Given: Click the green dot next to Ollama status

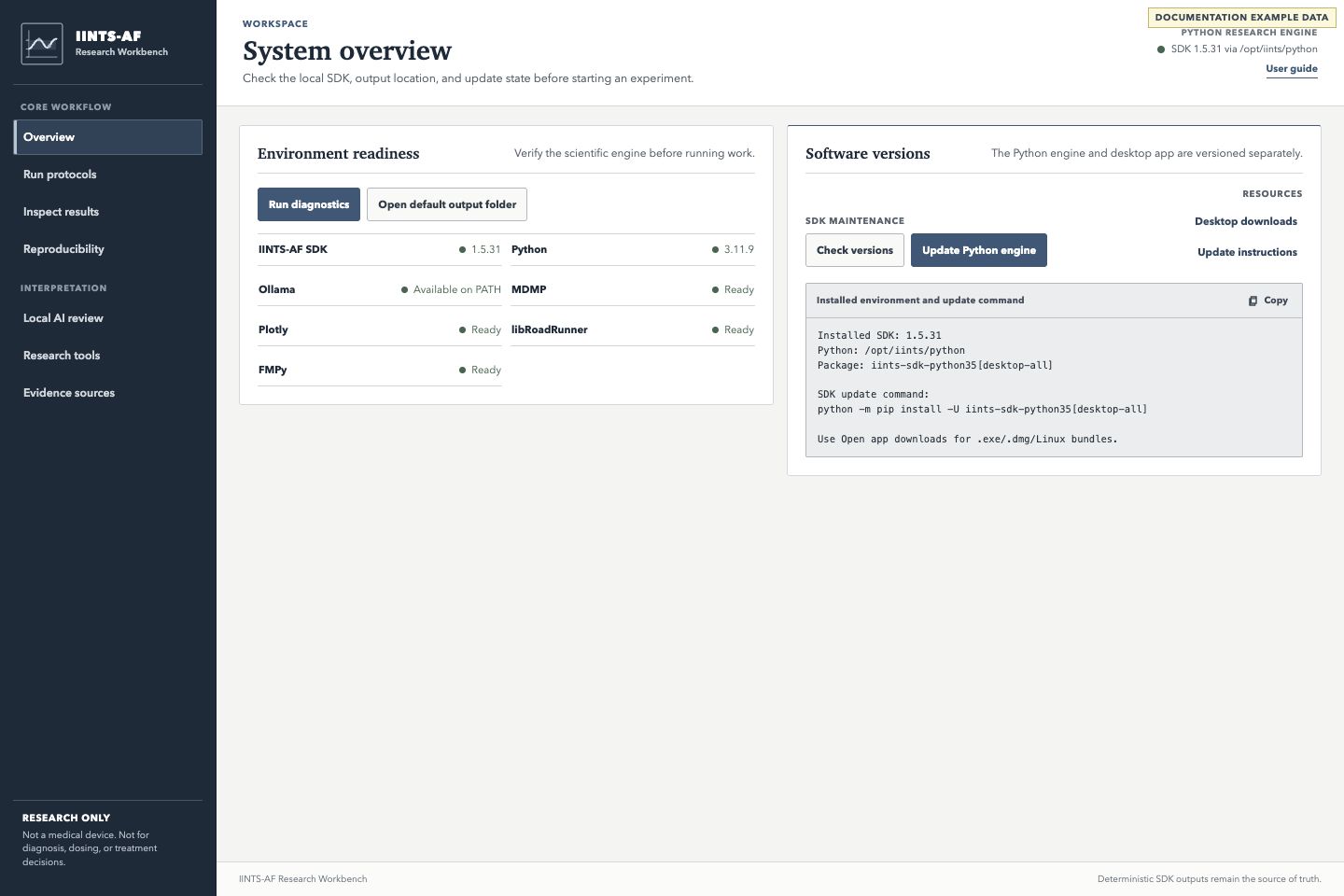Looking at the screenshot, I should [404, 289].
